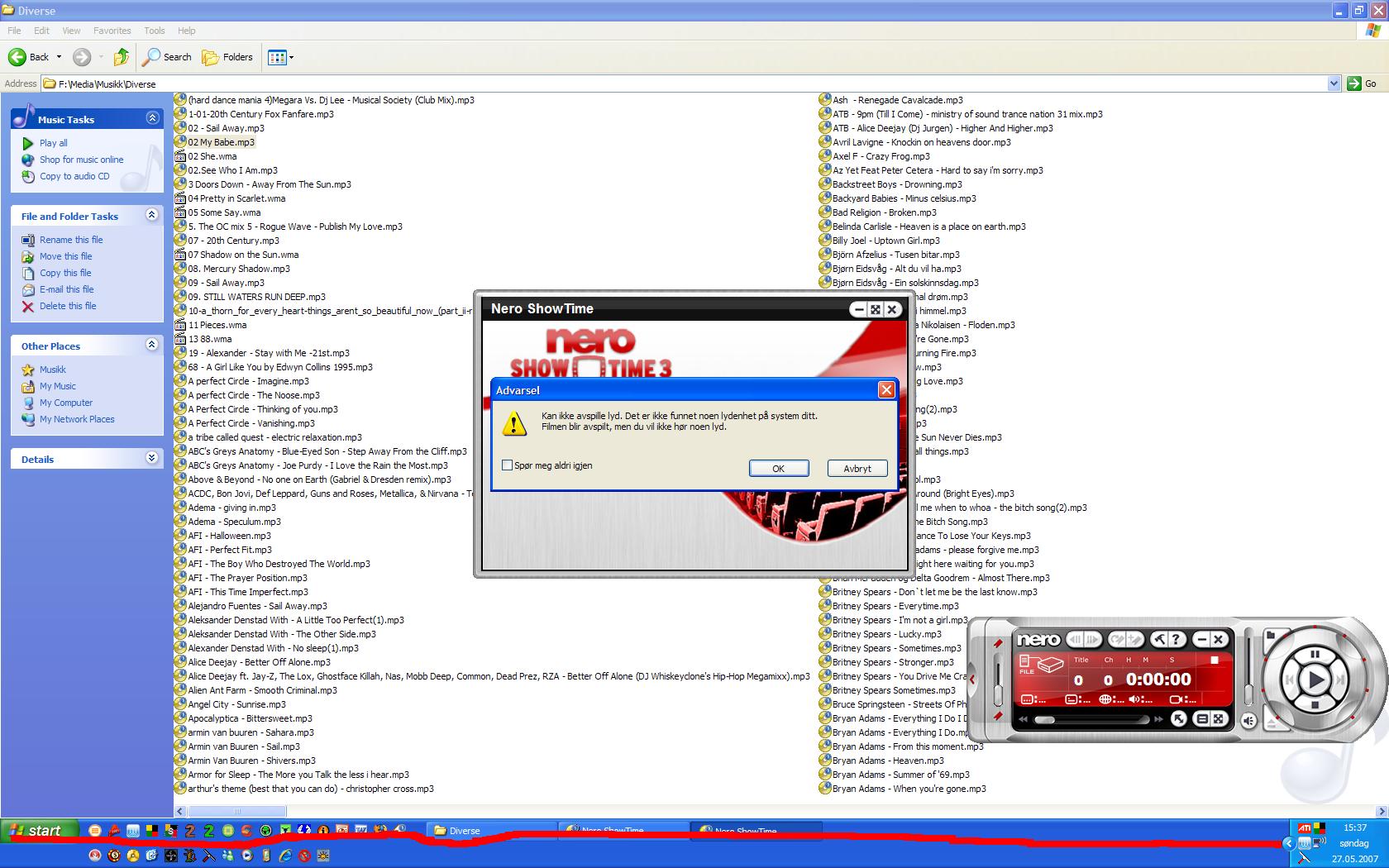This screenshot has height=868, width=1389.
Task: Open the Edit menu
Action: coord(41,31)
